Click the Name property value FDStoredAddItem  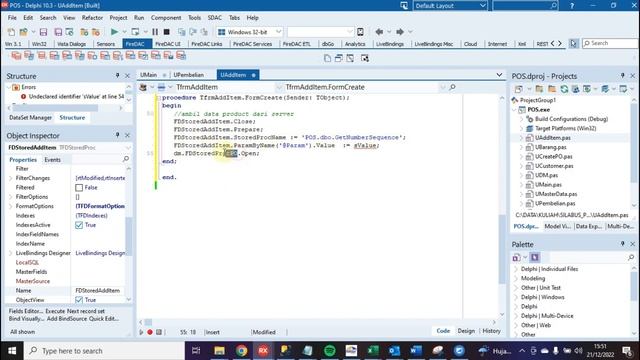tap(98, 291)
